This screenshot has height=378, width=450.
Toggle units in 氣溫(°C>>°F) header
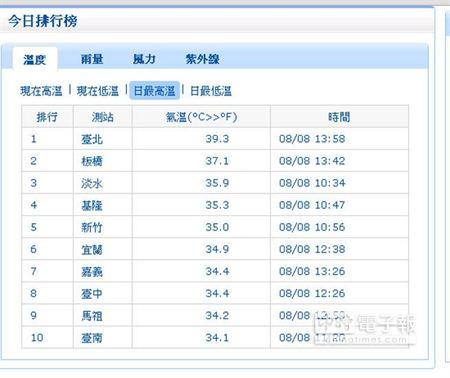(201, 117)
